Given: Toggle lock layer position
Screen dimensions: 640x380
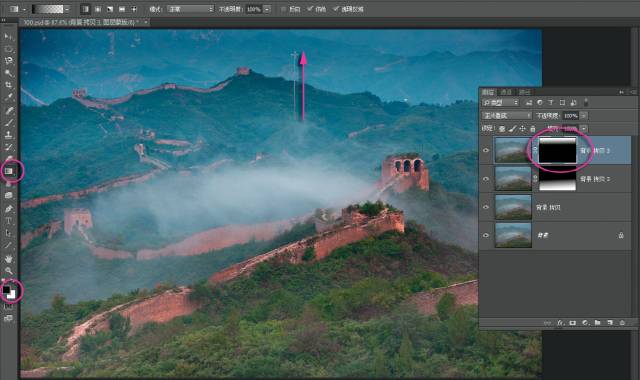Looking at the screenshot, I should click(522, 129).
